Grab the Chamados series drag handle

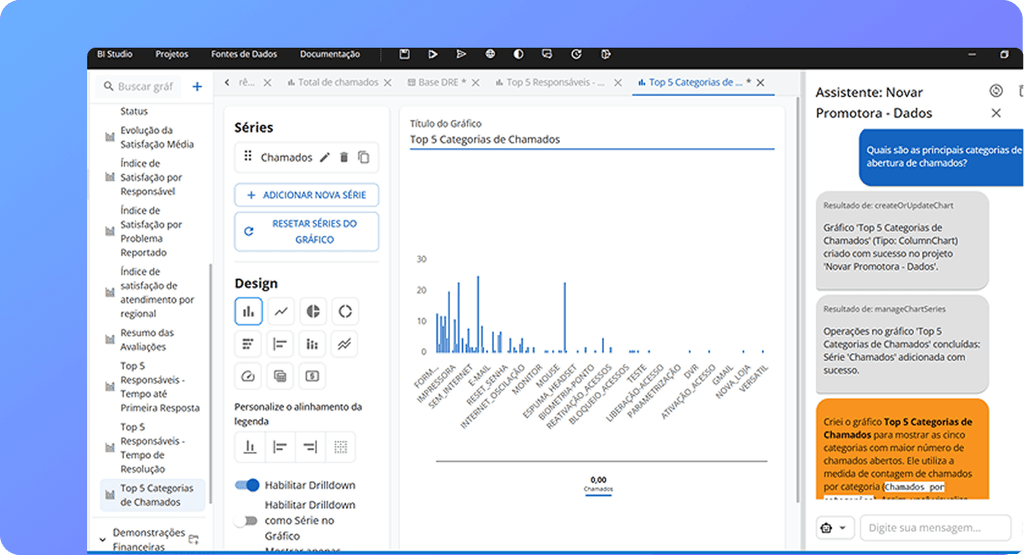click(x=248, y=156)
